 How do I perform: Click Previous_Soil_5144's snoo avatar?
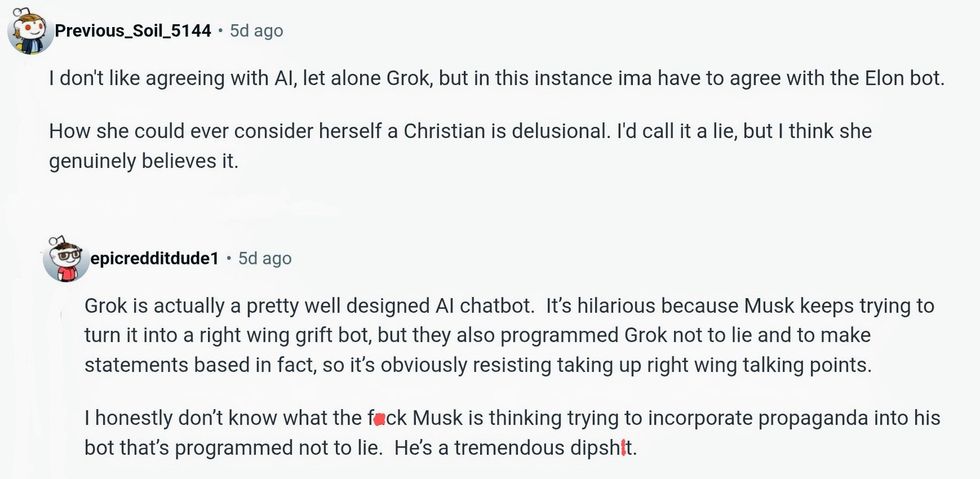(30, 31)
